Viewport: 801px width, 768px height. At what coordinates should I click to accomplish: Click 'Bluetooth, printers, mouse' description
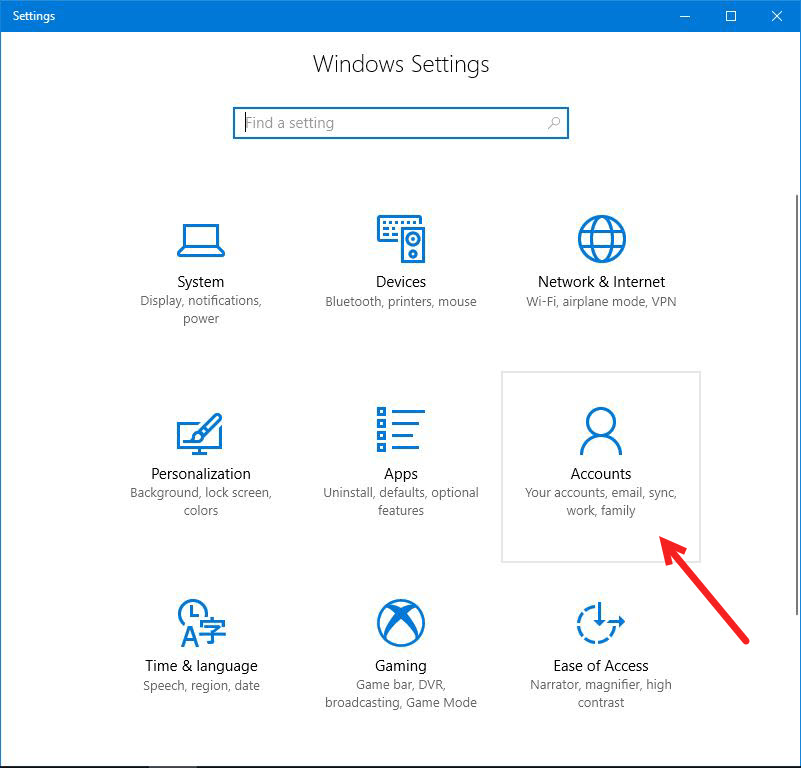tap(401, 302)
